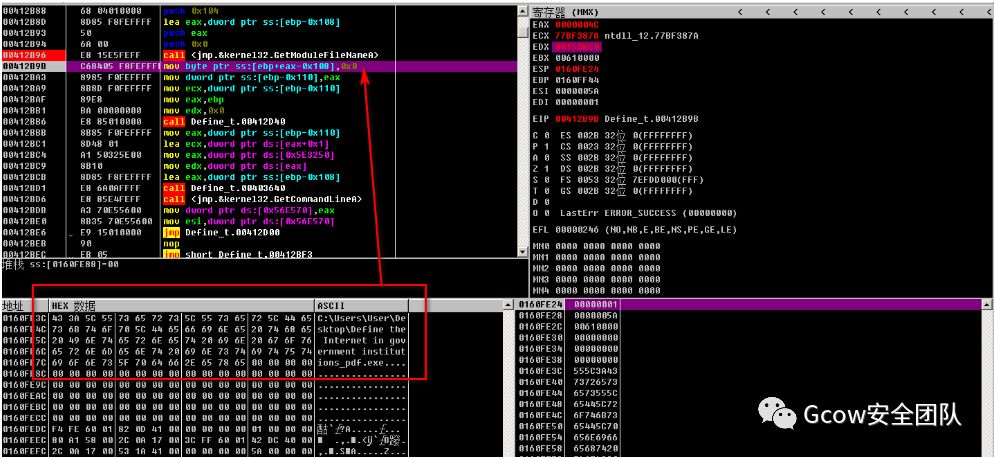Select the nop instruction at 00412BEB
The width and height of the screenshot is (995, 459).
171,243
